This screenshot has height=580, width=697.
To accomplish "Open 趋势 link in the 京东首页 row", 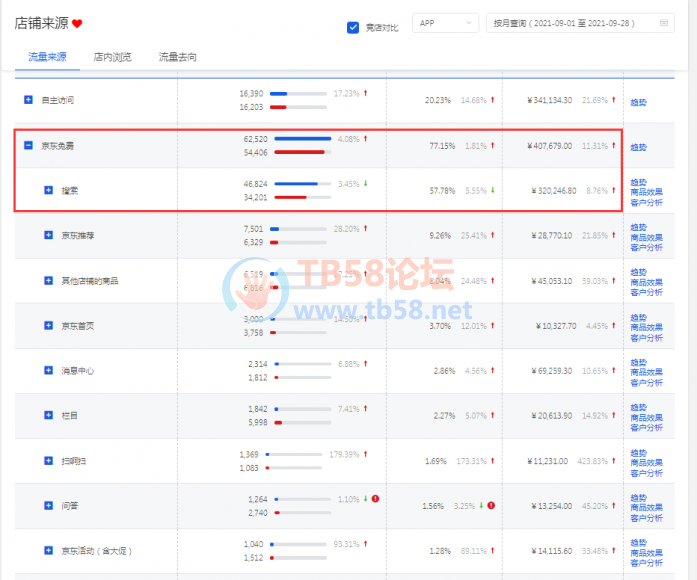I will [638, 317].
